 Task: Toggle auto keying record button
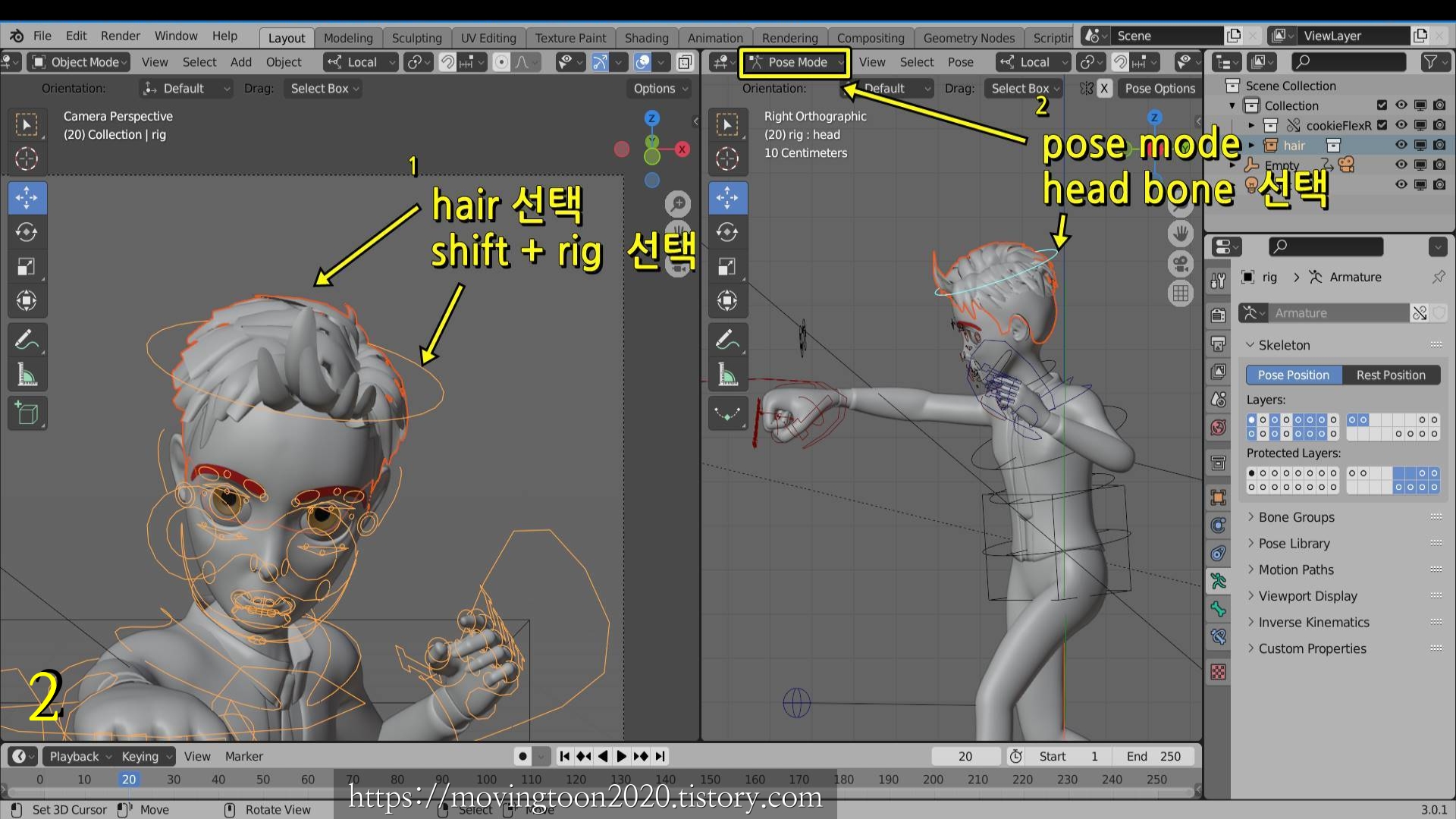[x=522, y=756]
